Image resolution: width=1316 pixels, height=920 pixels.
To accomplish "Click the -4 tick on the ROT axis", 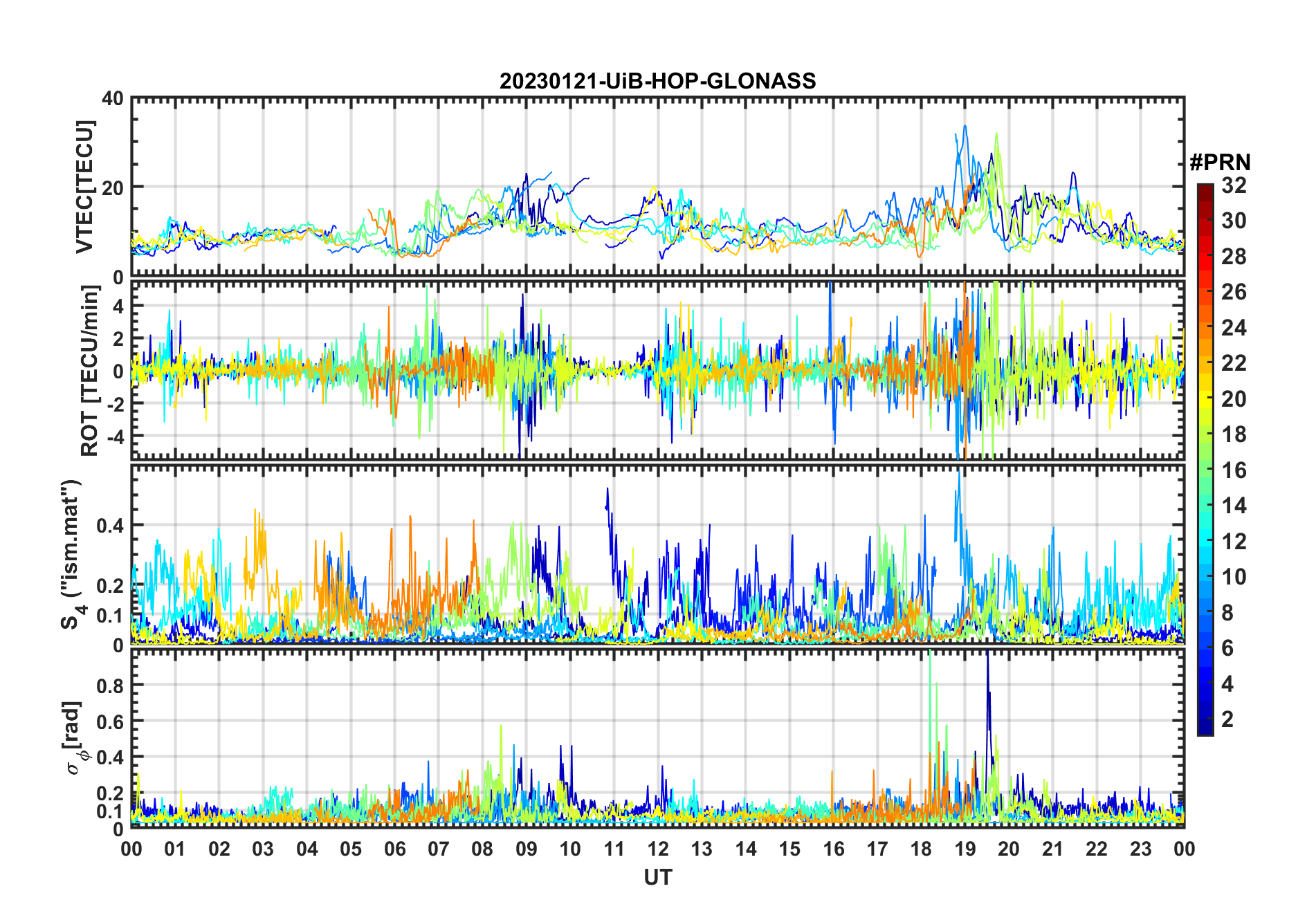I will click(x=112, y=436).
